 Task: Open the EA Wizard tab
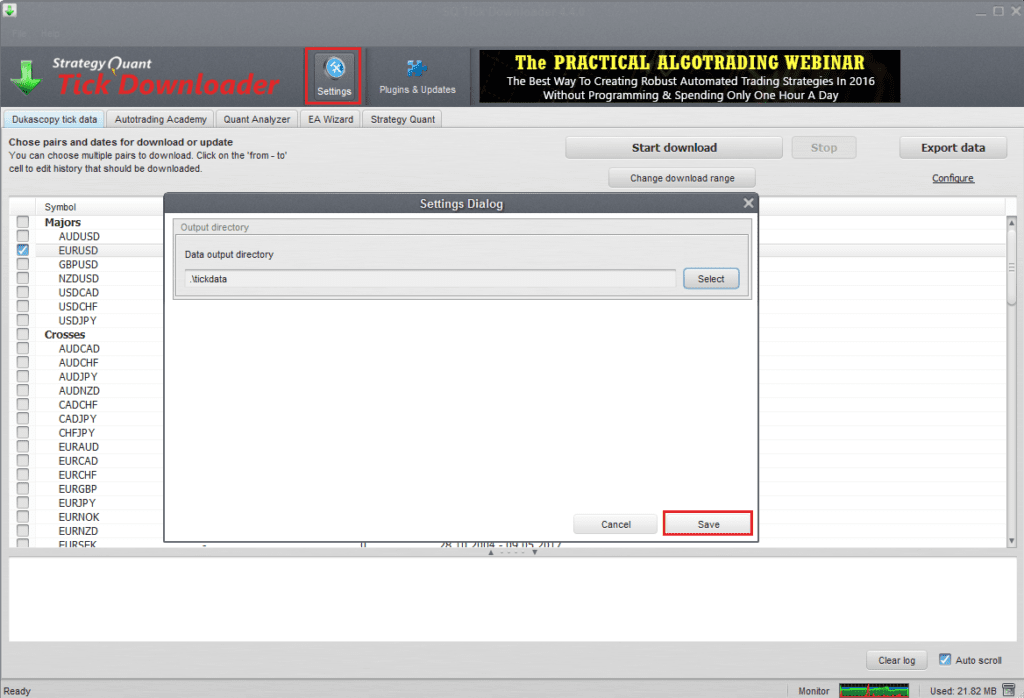click(330, 119)
